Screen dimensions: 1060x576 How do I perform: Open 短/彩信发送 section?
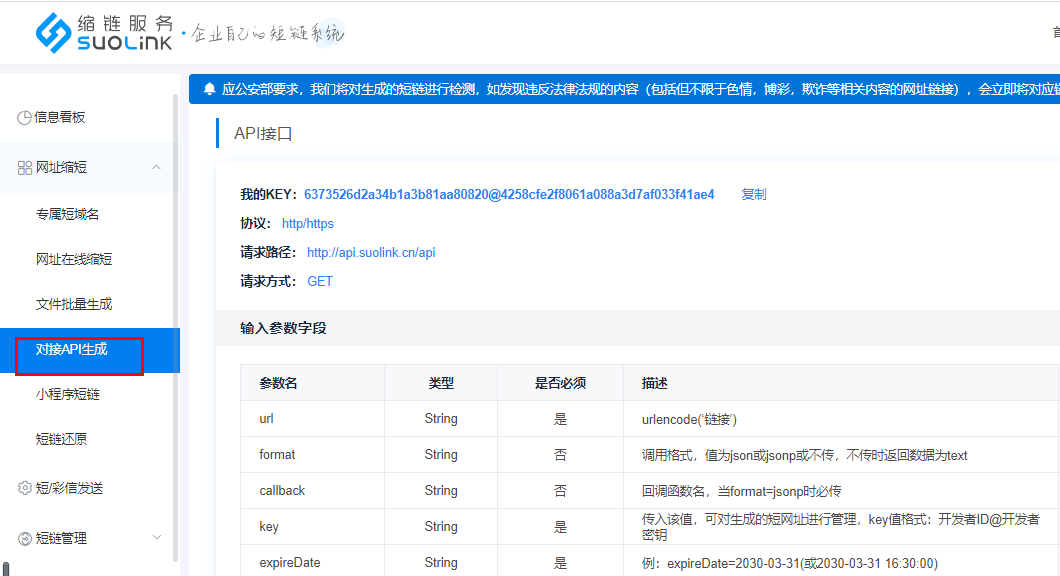click(x=69, y=488)
